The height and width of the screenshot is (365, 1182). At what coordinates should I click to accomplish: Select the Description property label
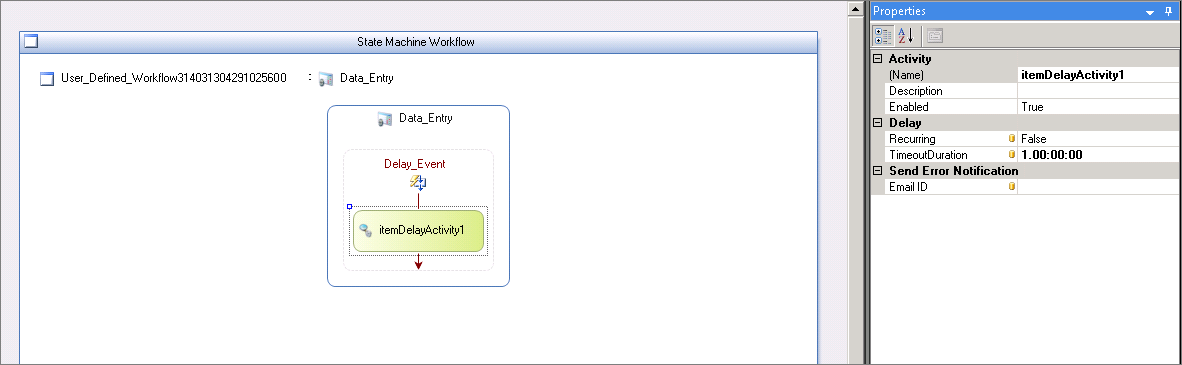pyautogui.click(x=916, y=91)
